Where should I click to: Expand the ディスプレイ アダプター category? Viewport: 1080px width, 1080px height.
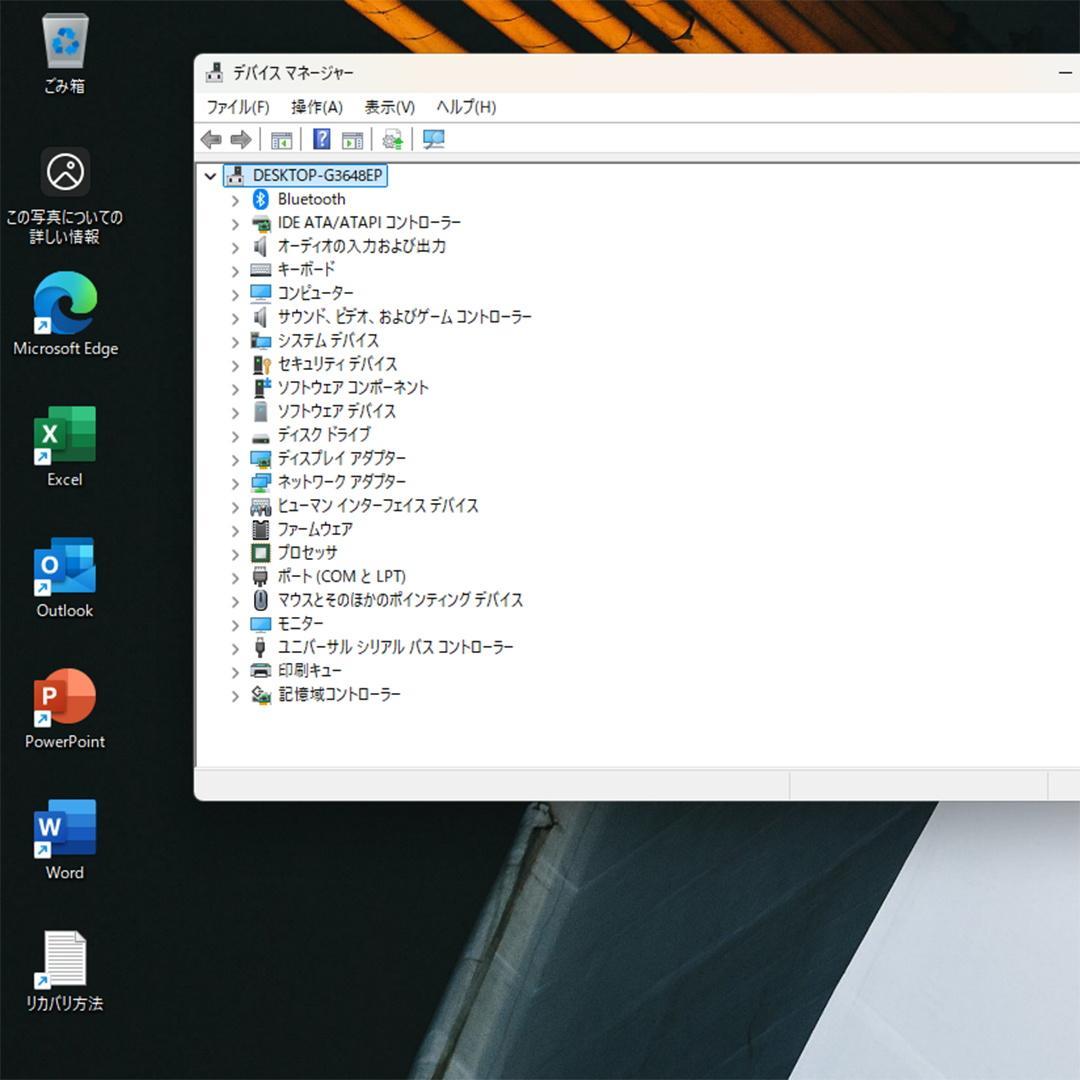(235, 459)
